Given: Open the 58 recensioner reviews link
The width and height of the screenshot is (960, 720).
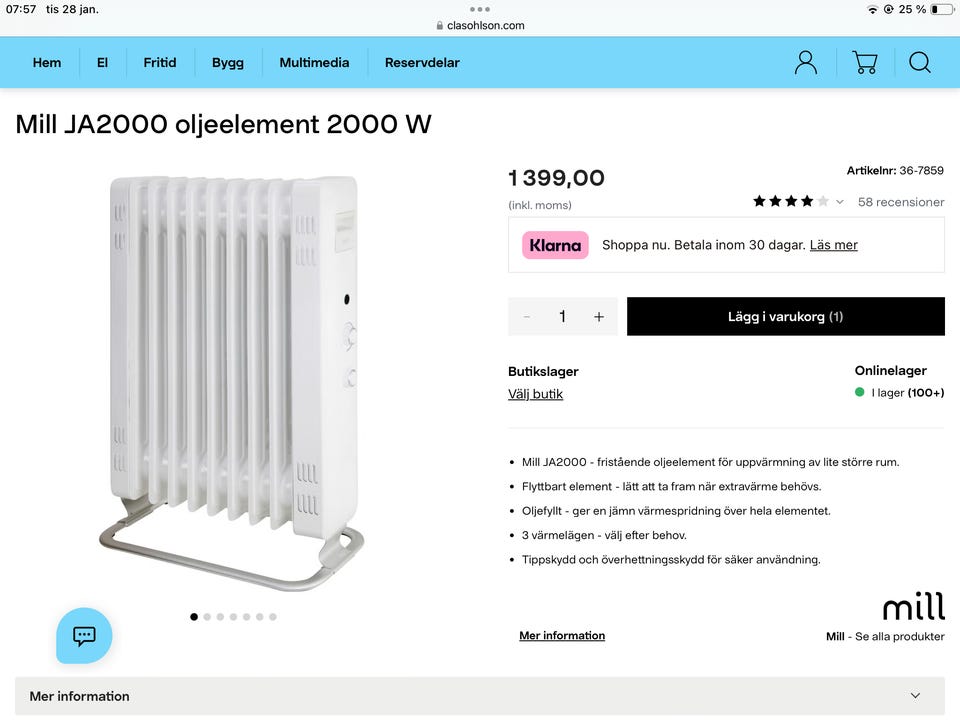Looking at the screenshot, I should [900, 202].
